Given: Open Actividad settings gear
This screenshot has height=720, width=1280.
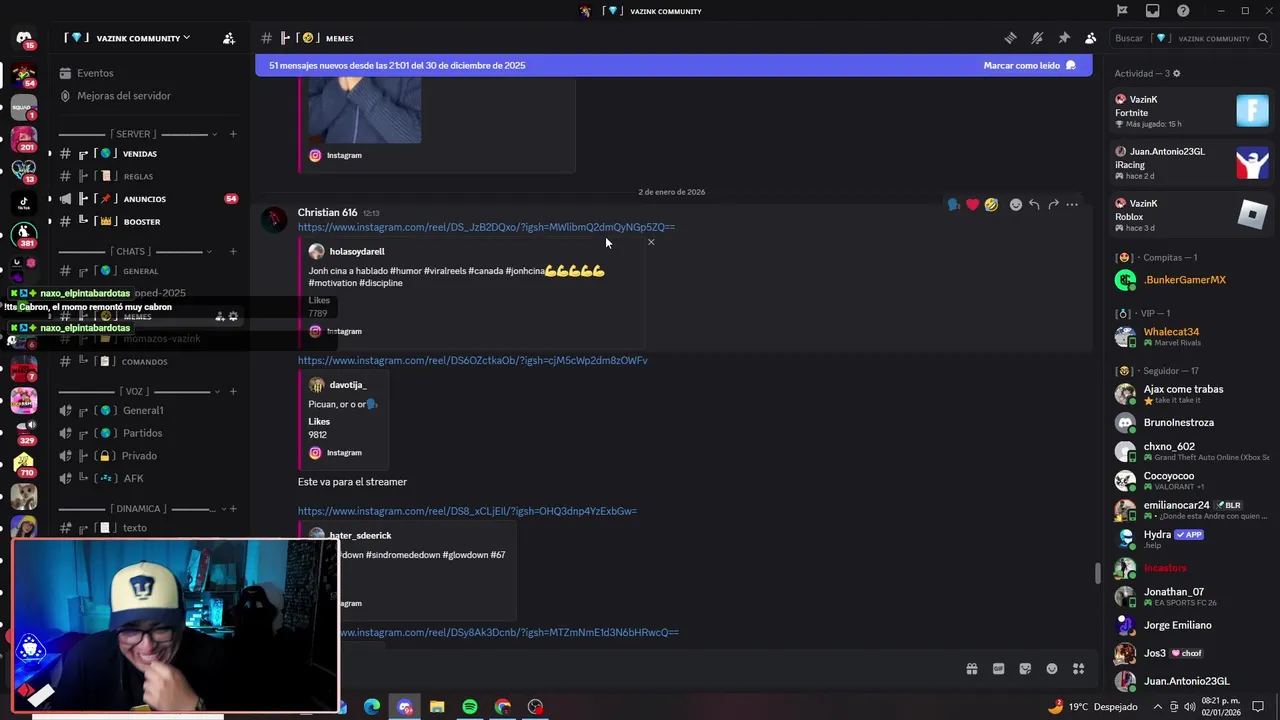Looking at the screenshot, I should click(1176, 73).
